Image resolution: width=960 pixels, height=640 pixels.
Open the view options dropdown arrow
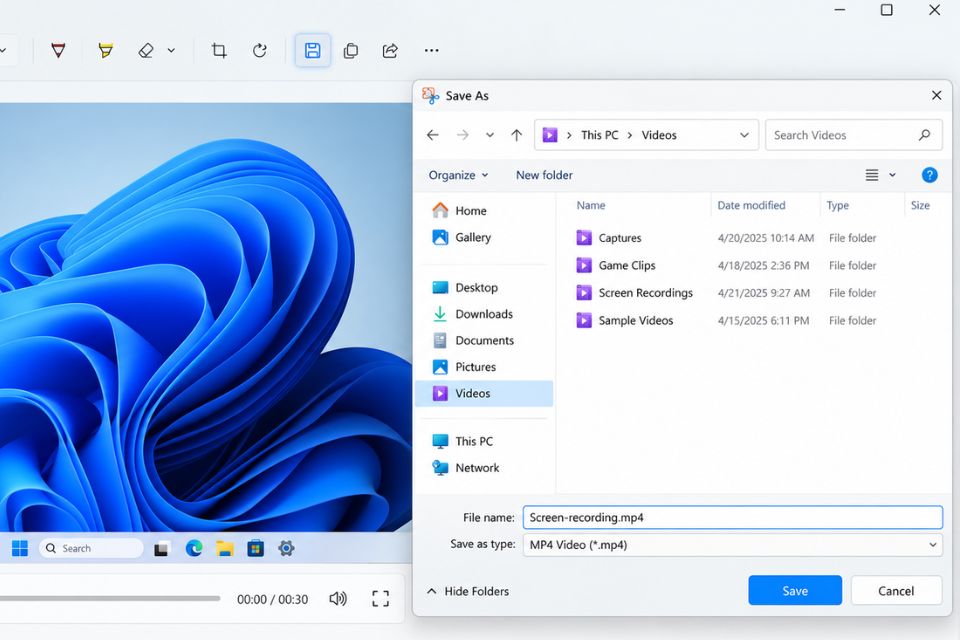[x=892, y=175]
